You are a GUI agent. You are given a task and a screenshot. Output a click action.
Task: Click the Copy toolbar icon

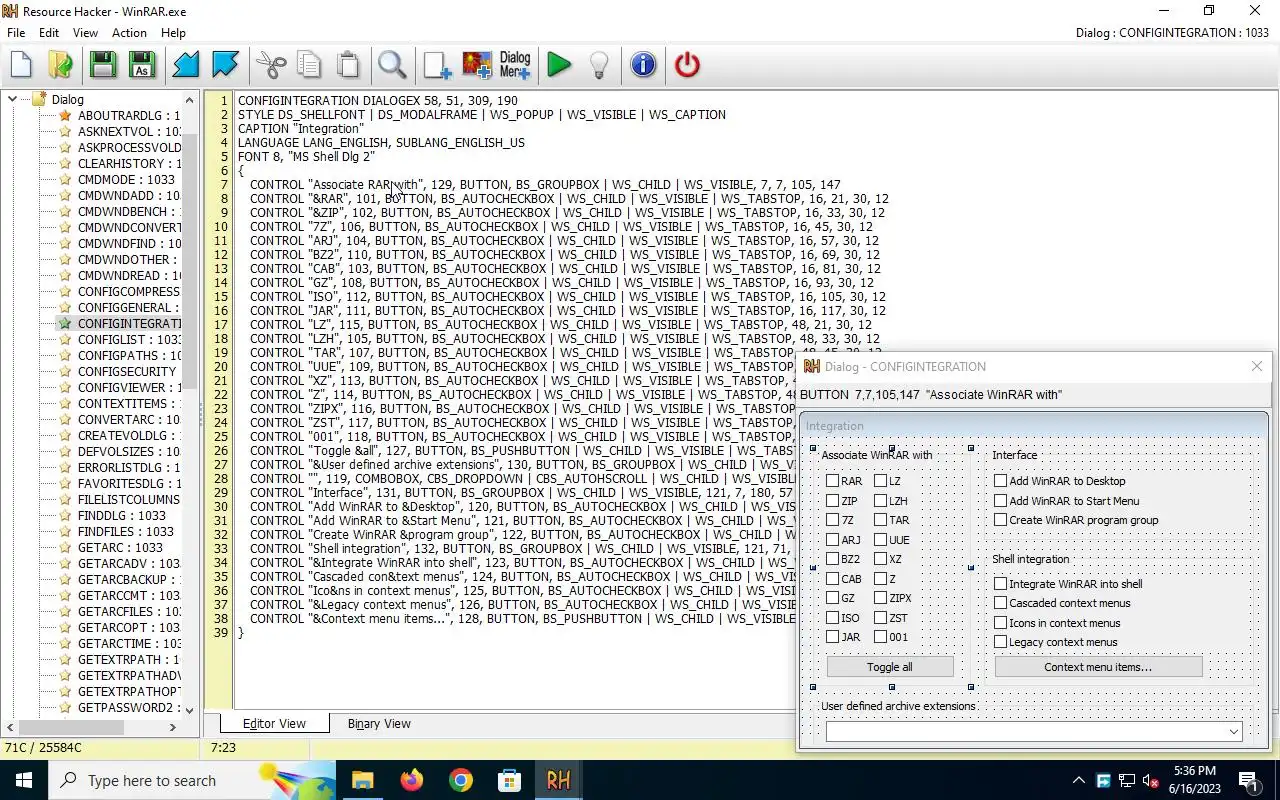(309, 65)
